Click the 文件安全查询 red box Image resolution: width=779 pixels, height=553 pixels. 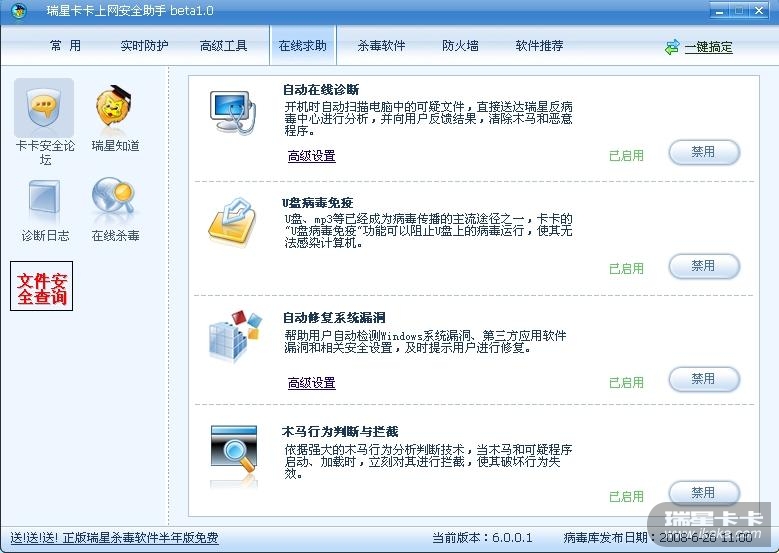point(42,286)
